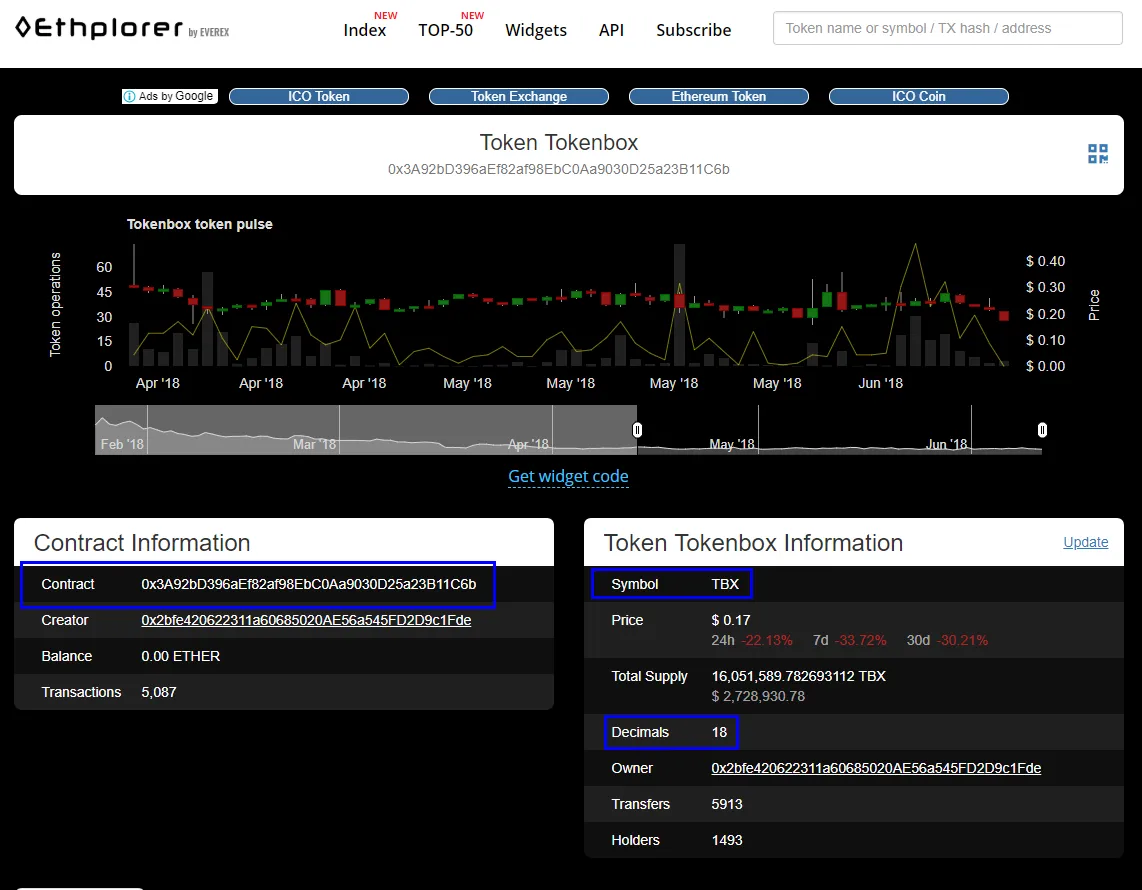Screen dimensions: 1142x890
Task: Click the ICO Coin ad button
Action: (x=918, y=96)
